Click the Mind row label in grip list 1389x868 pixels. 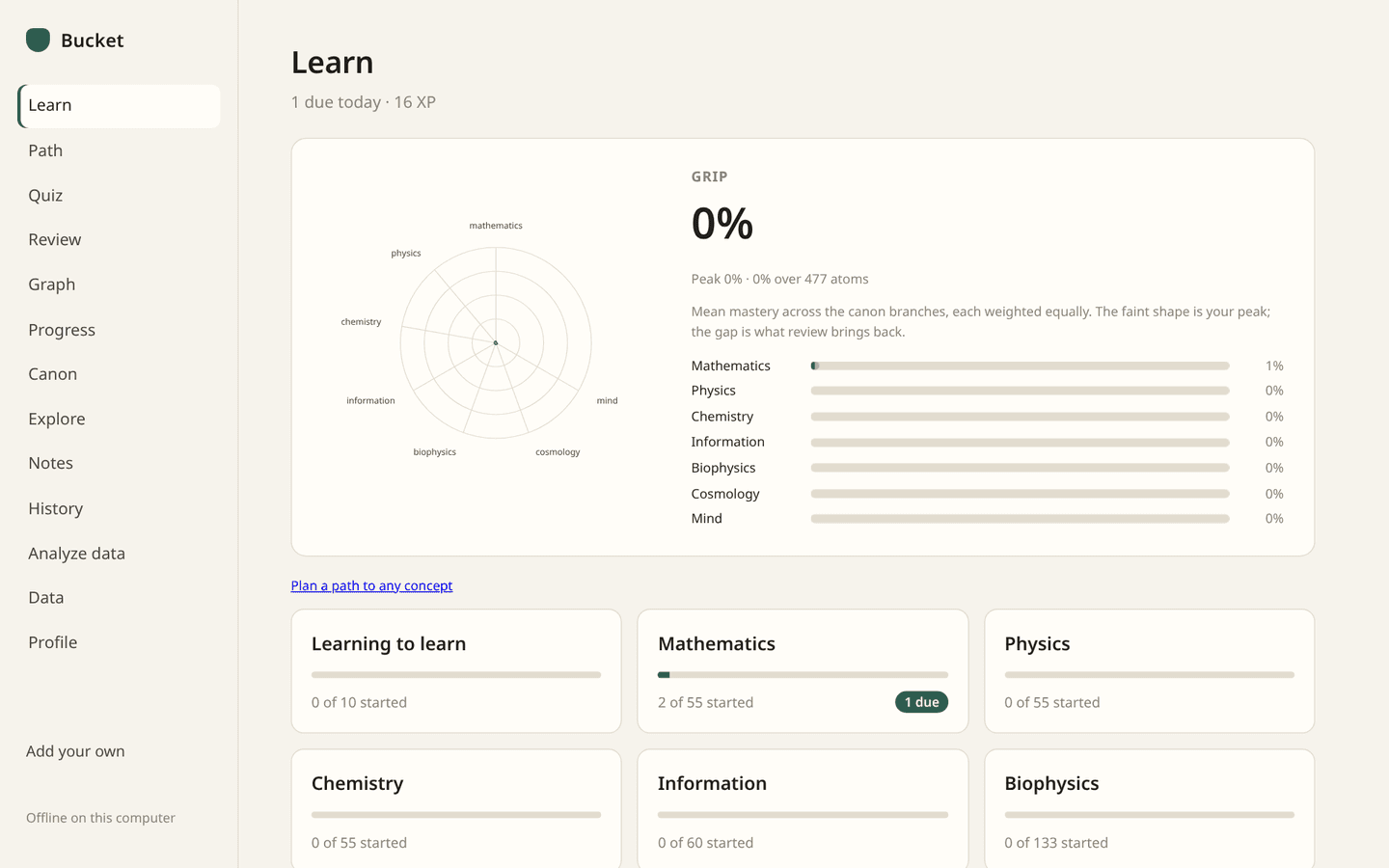[706, 519]
